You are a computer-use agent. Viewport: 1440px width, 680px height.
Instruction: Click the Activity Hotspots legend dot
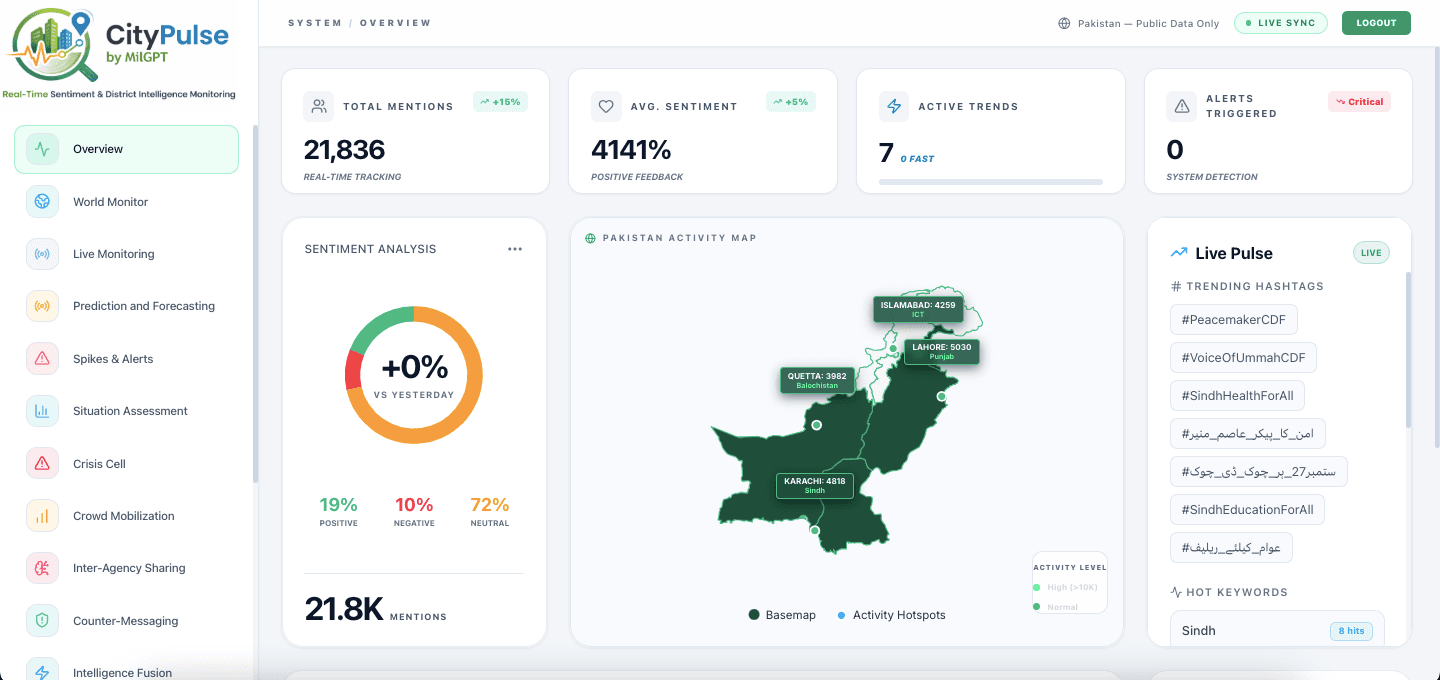point(841,615)
